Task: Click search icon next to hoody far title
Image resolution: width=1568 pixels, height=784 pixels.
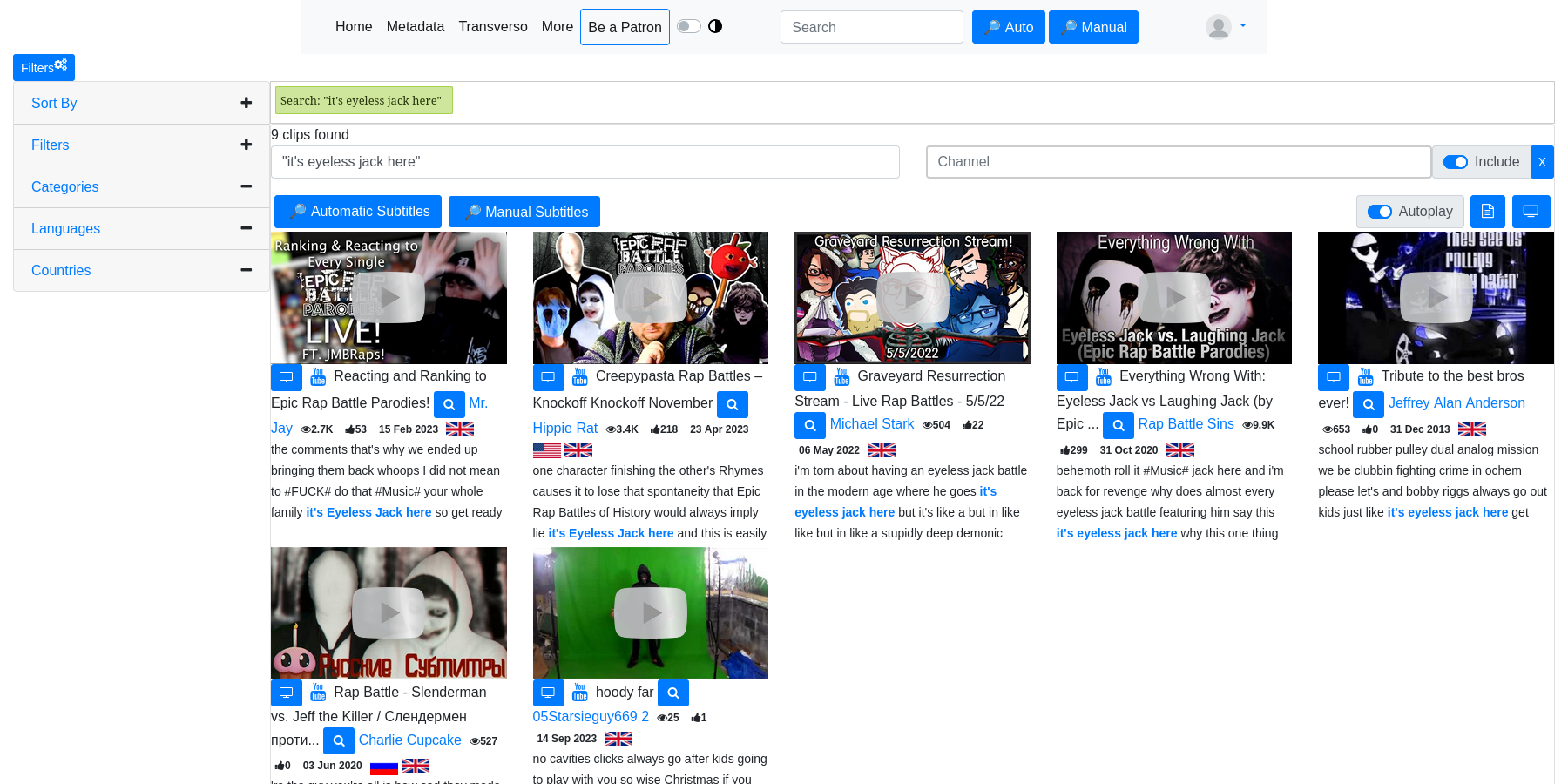Action: coord(672,693)
